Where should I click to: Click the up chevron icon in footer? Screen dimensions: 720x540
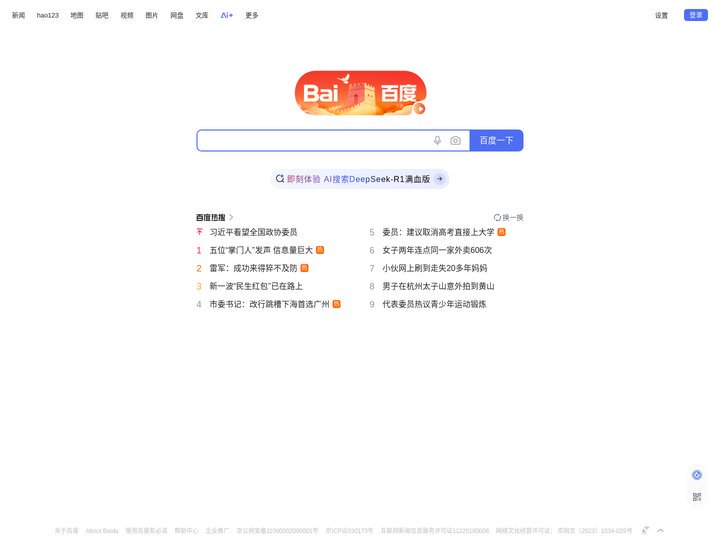pyautogui.click(x=660, y=530)
